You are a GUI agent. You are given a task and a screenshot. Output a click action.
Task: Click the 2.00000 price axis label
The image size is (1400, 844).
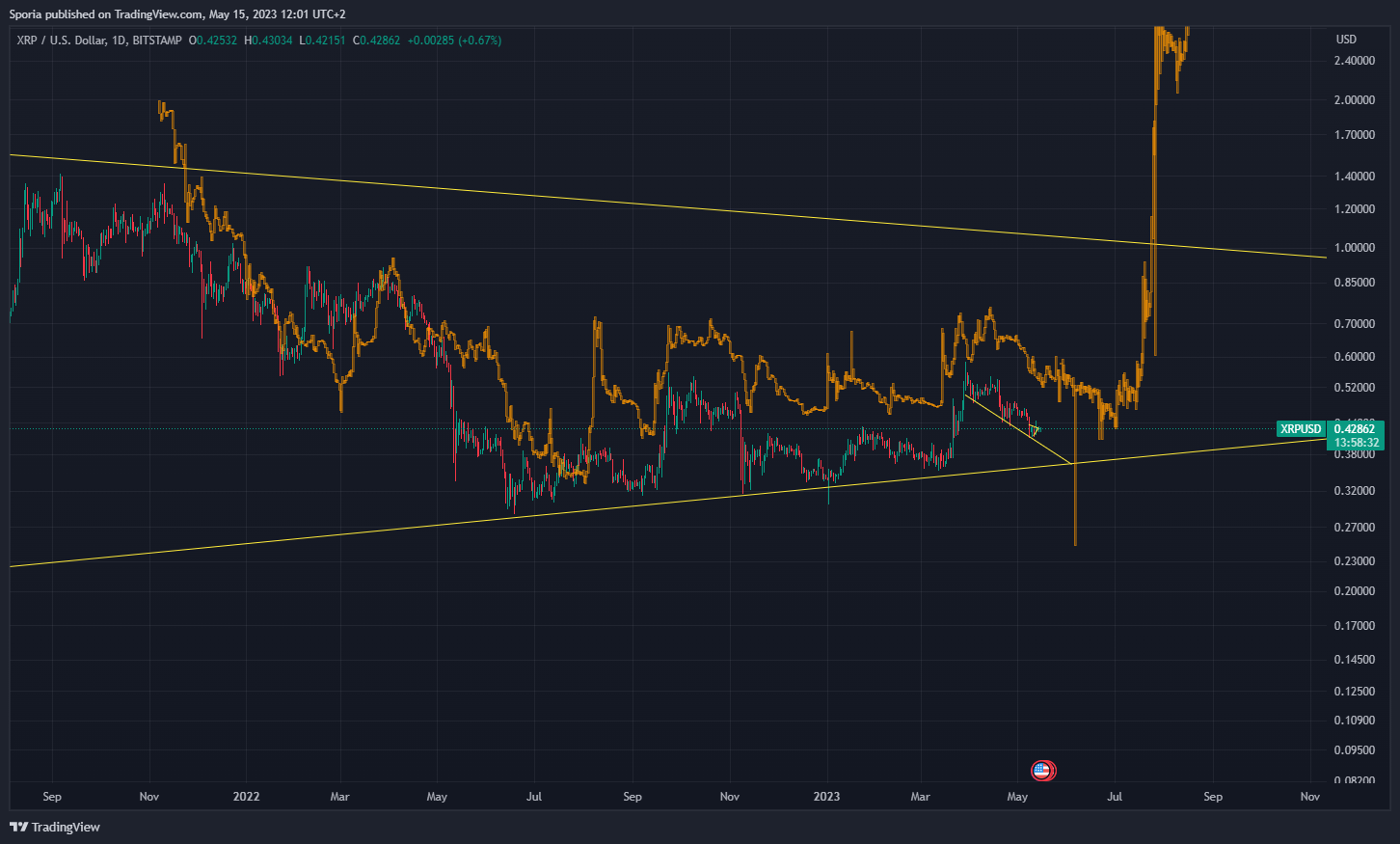coord(1355,100)
